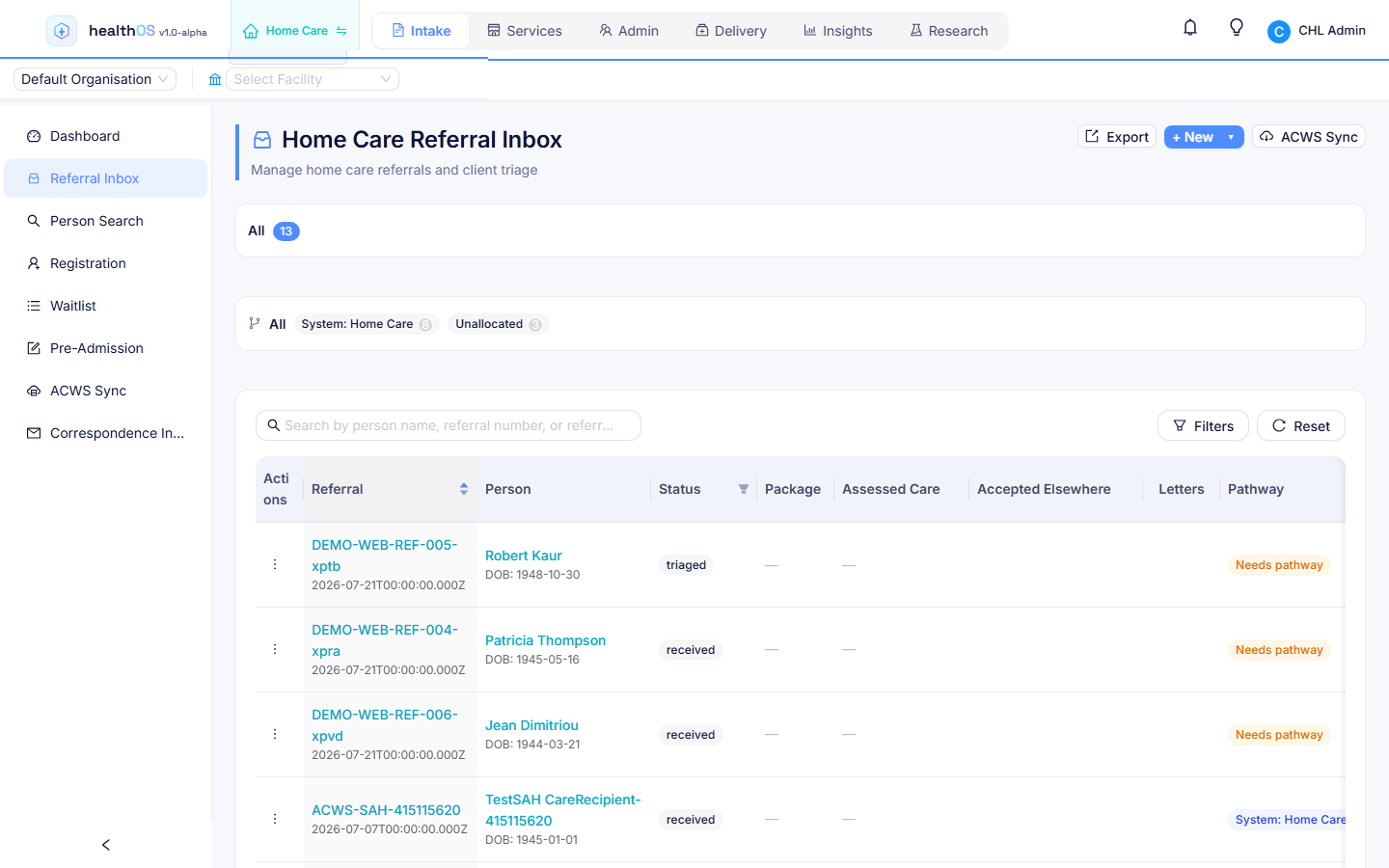Screen dimensions: 1389x868
Task: Open notifications bell icon
Action: click(1190, 28)
